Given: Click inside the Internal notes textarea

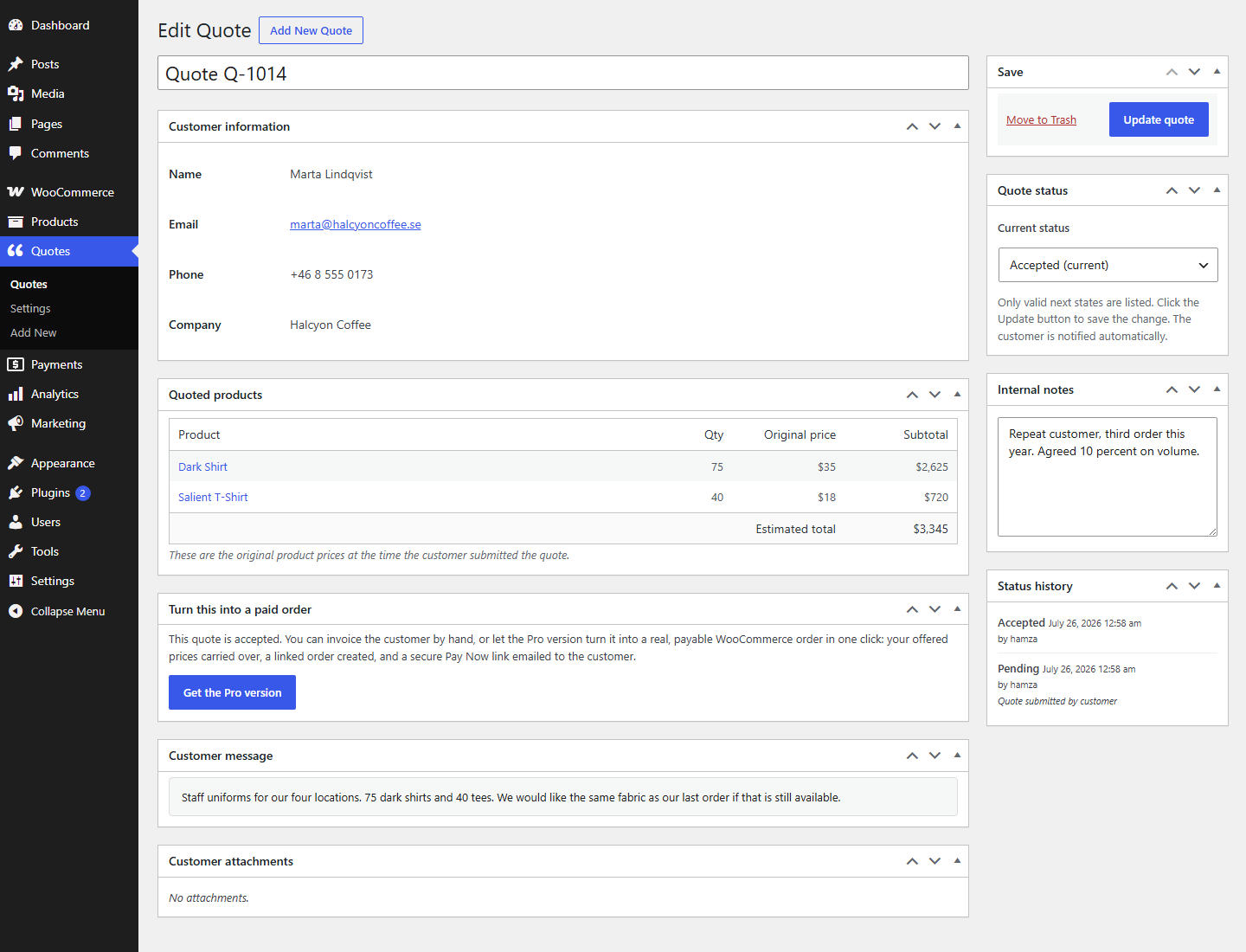Looking at the screenshot, I should 1108,477.
